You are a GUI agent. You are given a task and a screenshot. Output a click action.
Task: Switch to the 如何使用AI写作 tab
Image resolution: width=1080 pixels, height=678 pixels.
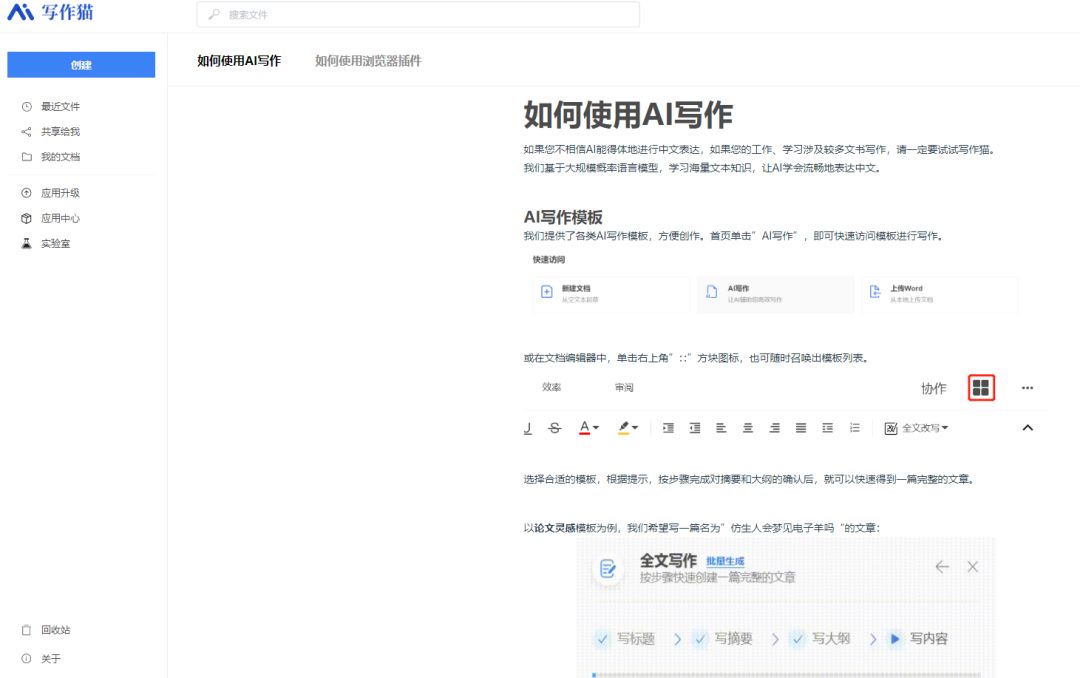pos(239,61)
